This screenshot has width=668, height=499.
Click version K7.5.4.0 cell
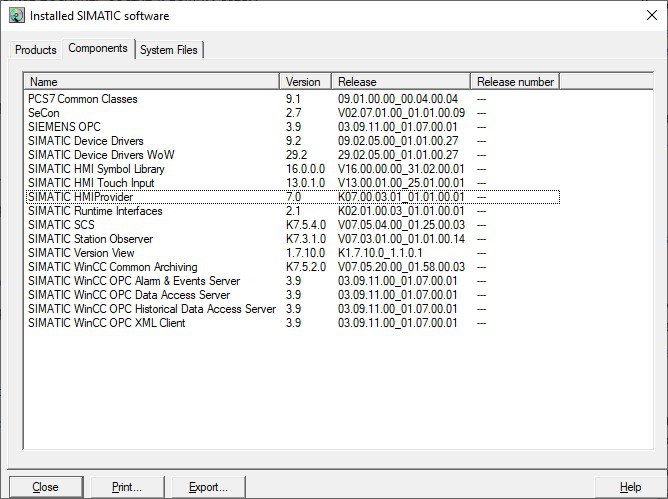point(306,225)
